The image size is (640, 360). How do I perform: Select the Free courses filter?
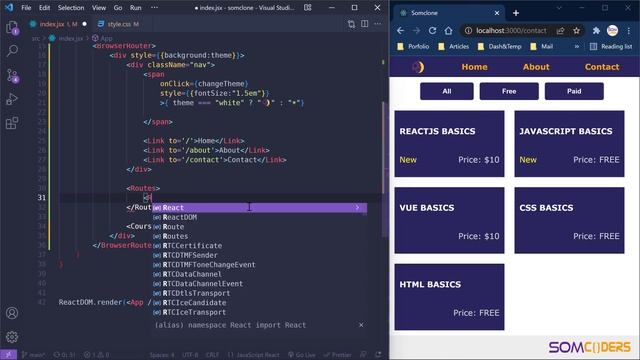pyautogui.click(x=509, y=91)
